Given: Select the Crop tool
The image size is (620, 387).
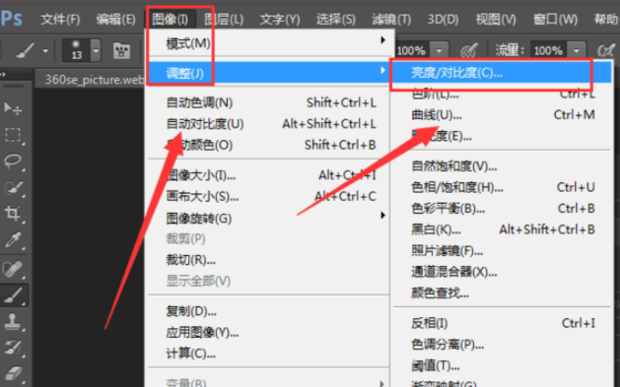Looking at the screenshot, I should [x=13, y=214].
